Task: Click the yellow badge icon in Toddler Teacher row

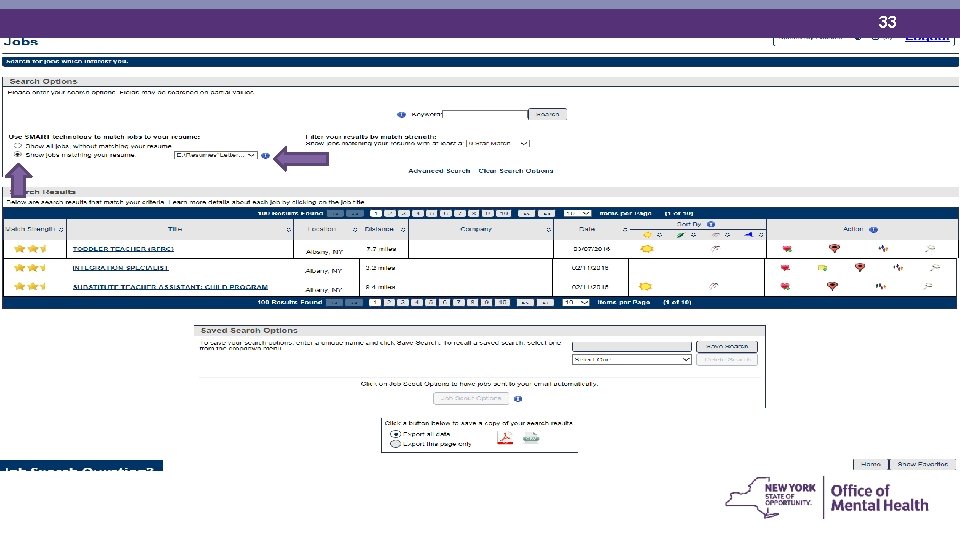Action: click(x=647, y=249)
